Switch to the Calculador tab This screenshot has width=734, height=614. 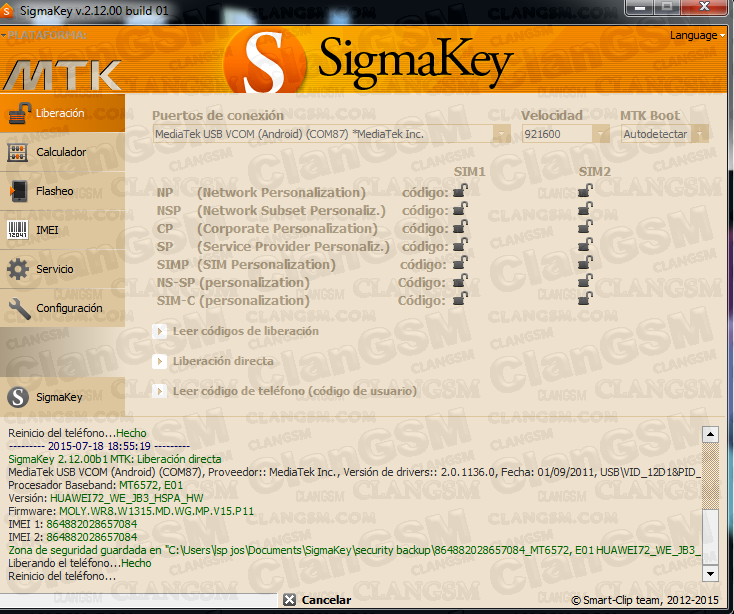tap(62, 152)
